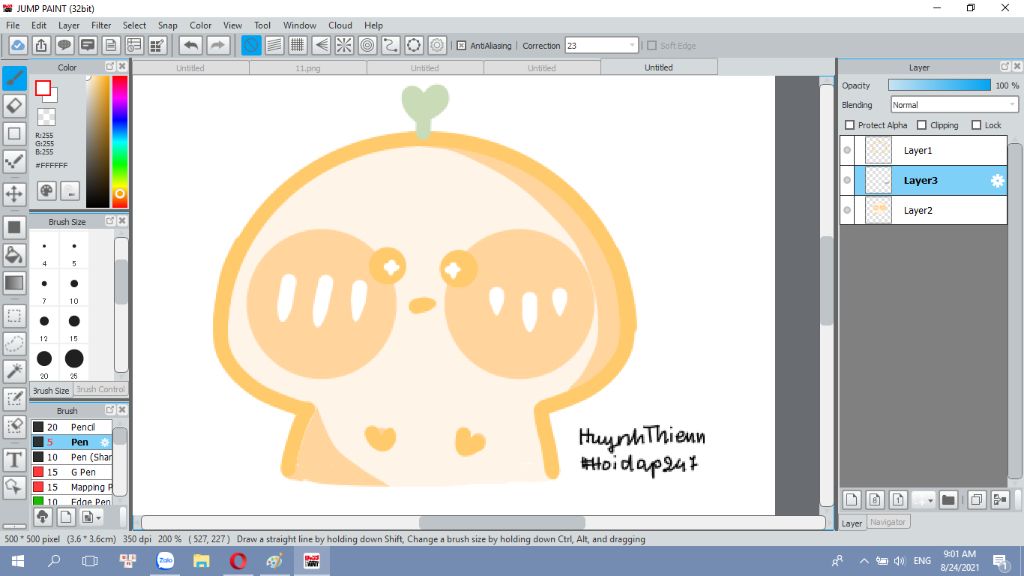Choose the rectangular Select tool

tap(14, 316)
